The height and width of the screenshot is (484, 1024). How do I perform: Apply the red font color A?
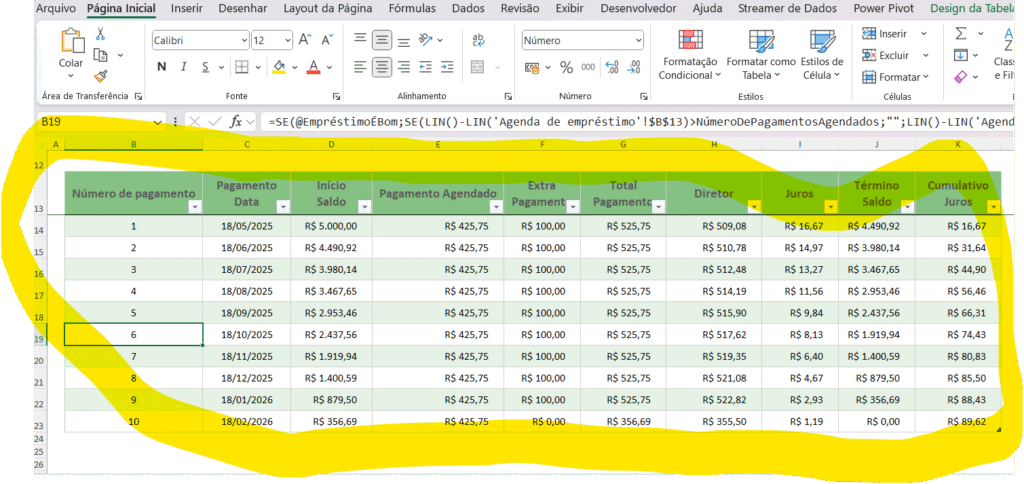click(x=313, y=67)
